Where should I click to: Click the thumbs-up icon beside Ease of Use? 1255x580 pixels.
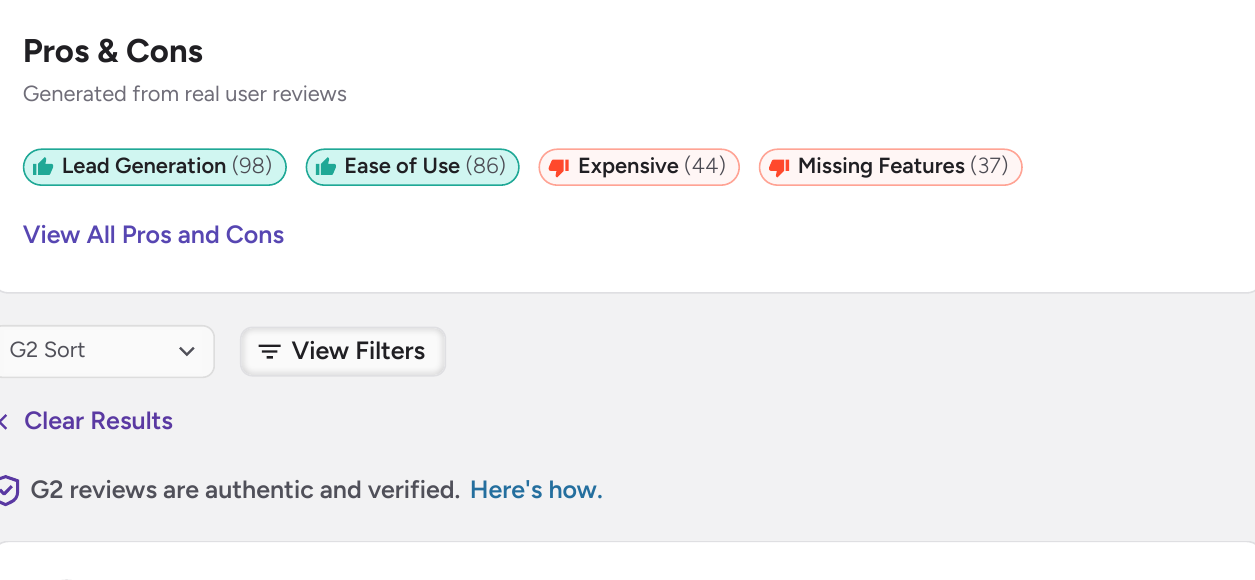pos(326,167)
